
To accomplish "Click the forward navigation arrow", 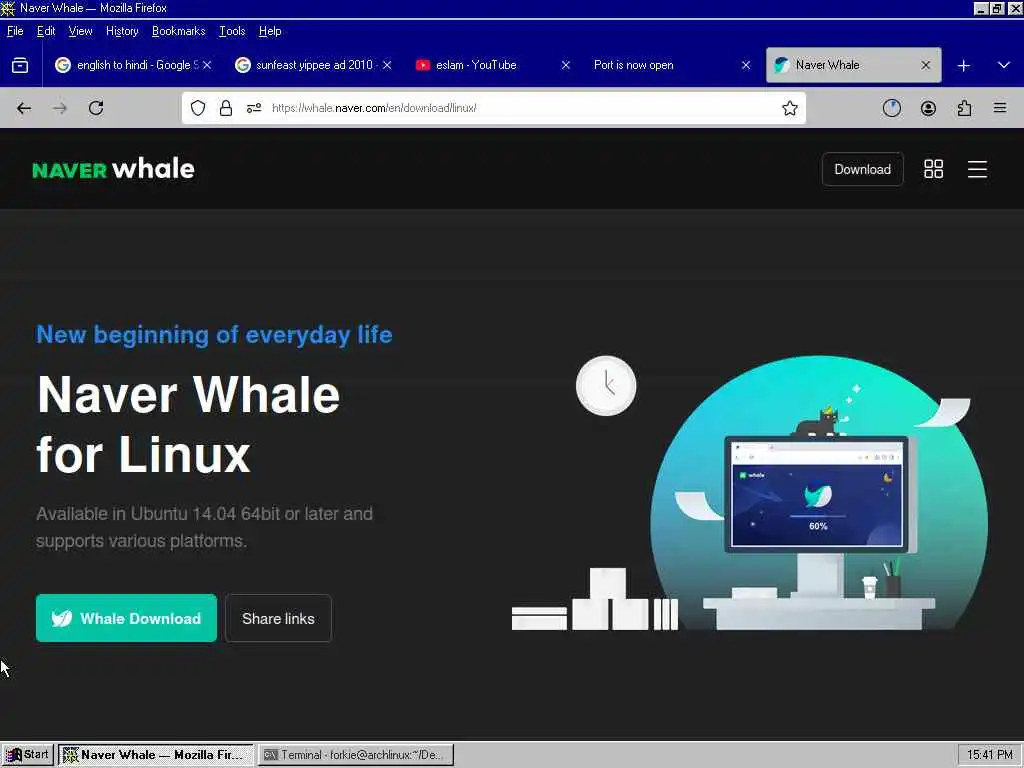I will 60,108.
